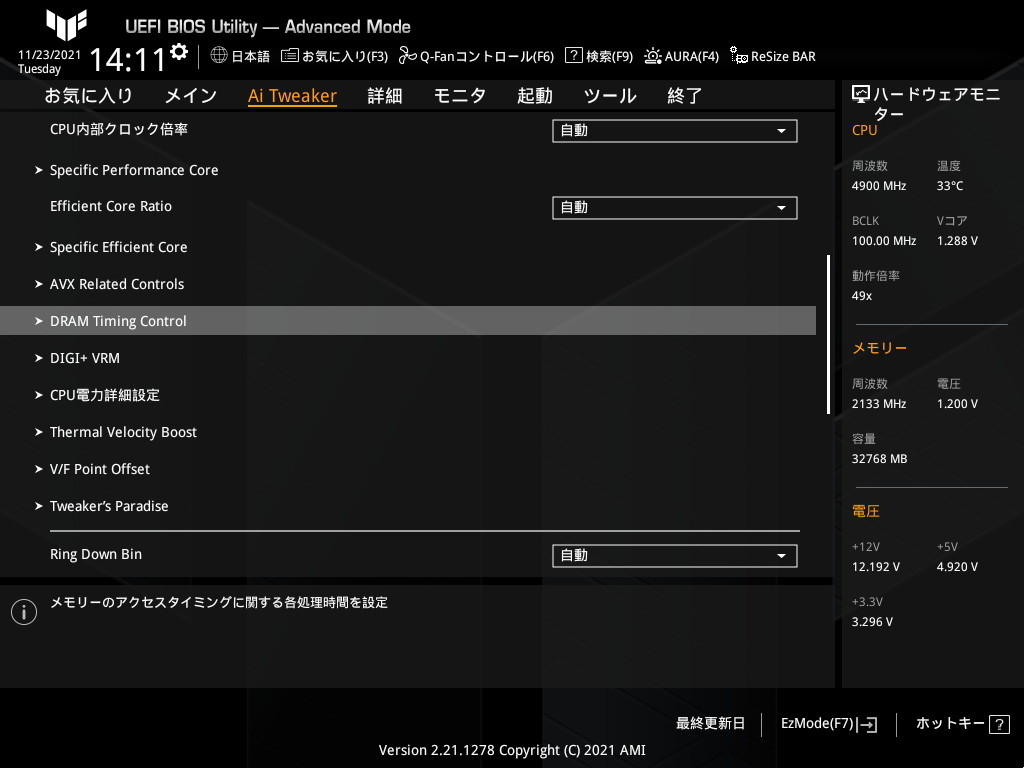Switch to 終了 tab
Viewport: 1024px width, 768px height.
pos(684,96)
